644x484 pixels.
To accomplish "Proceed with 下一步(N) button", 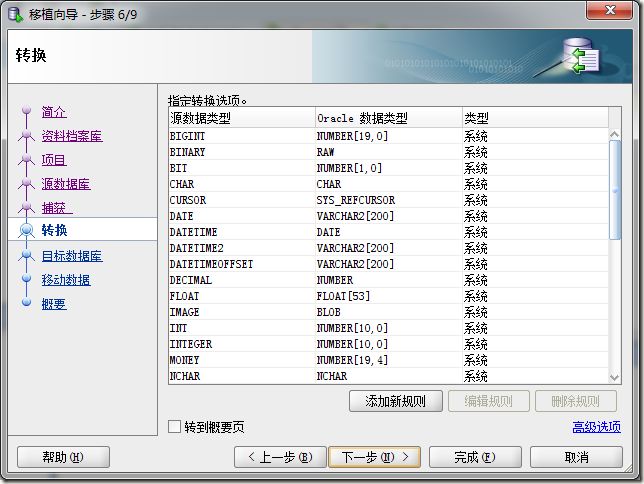I will [x=375, y=457].
